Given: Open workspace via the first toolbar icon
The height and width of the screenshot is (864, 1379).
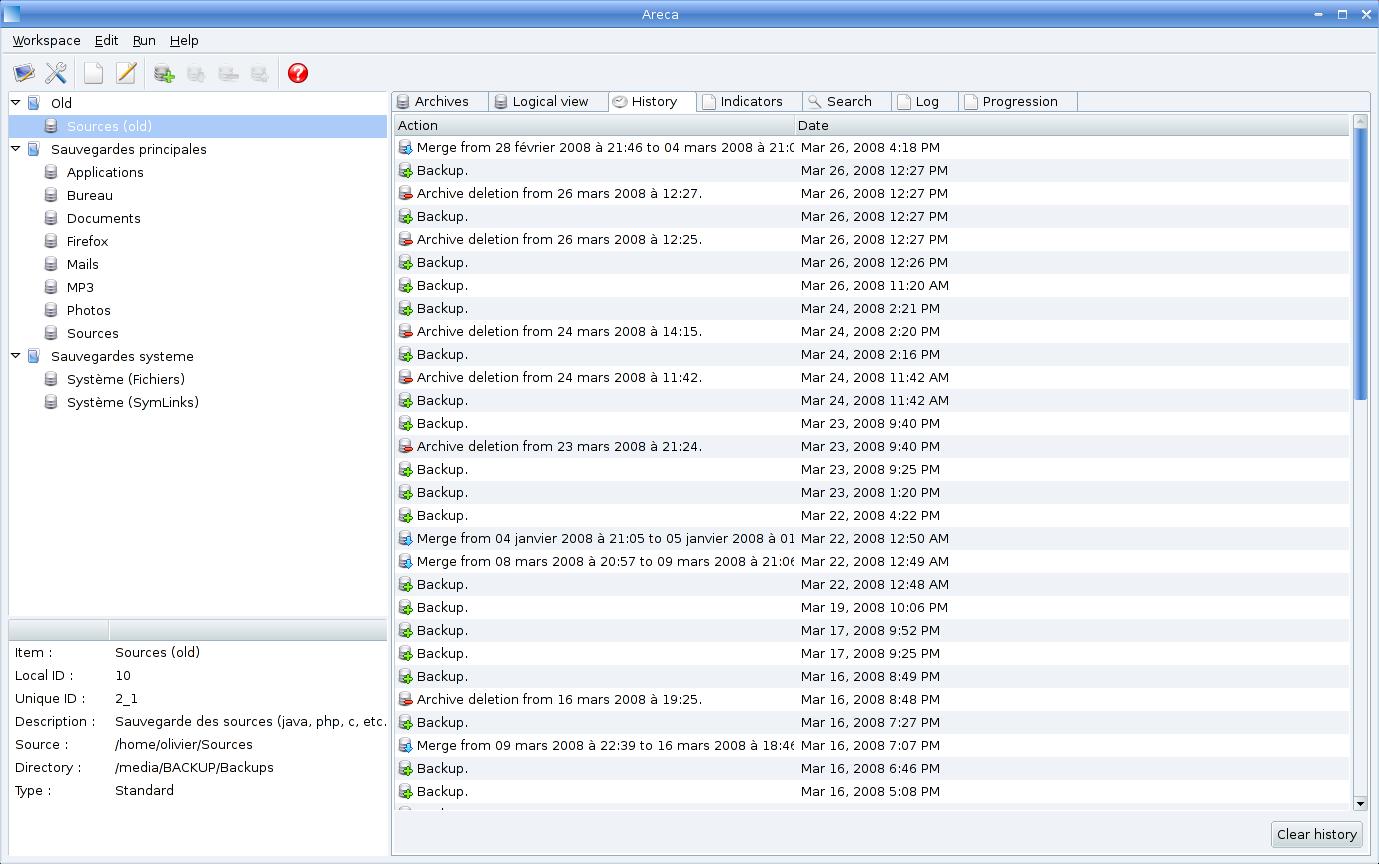Looking at the screenshot, I should pyautogui.click(x=24, y=73).
